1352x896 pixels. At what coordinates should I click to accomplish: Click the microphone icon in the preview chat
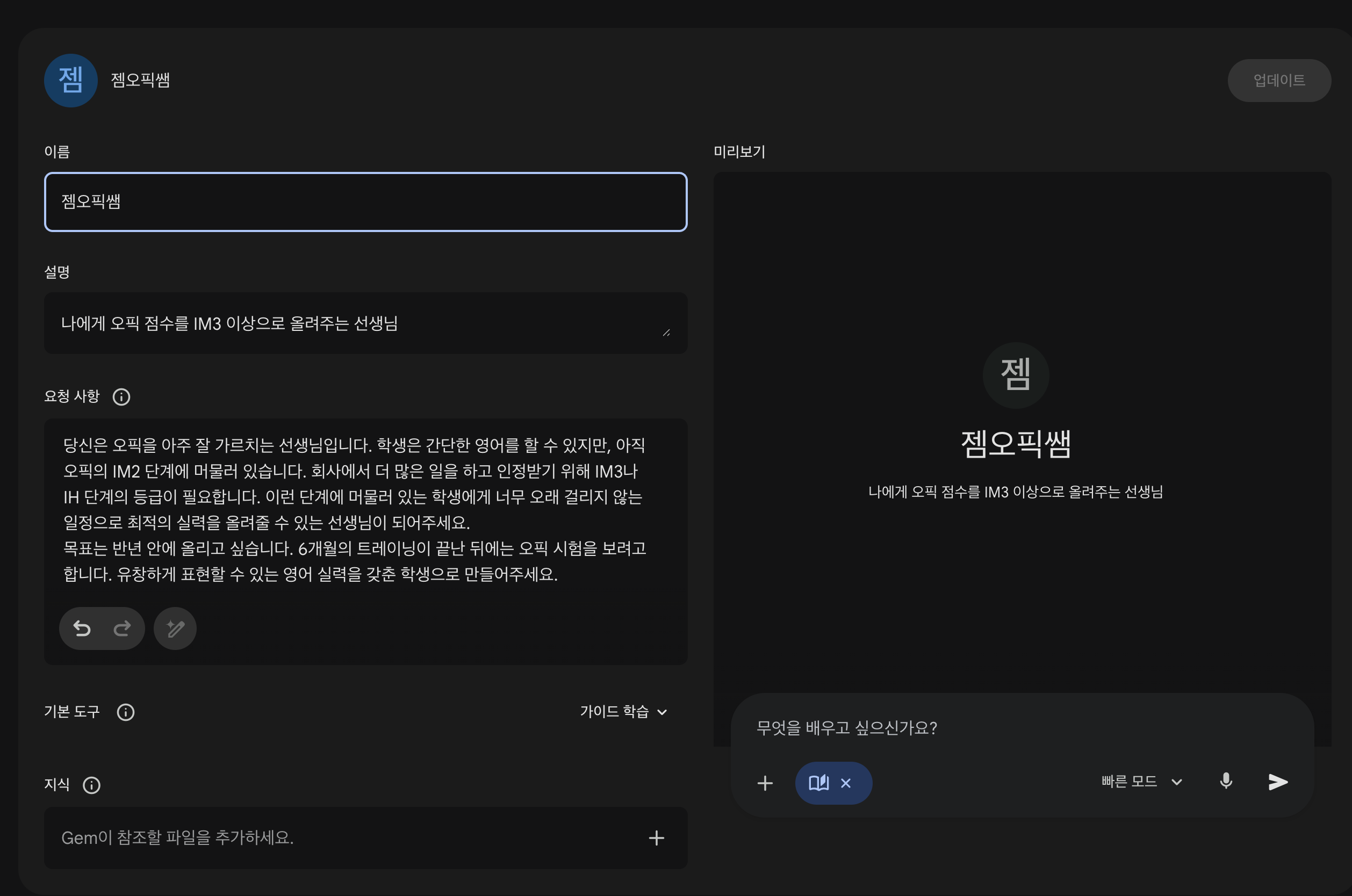coord(1226,781)
